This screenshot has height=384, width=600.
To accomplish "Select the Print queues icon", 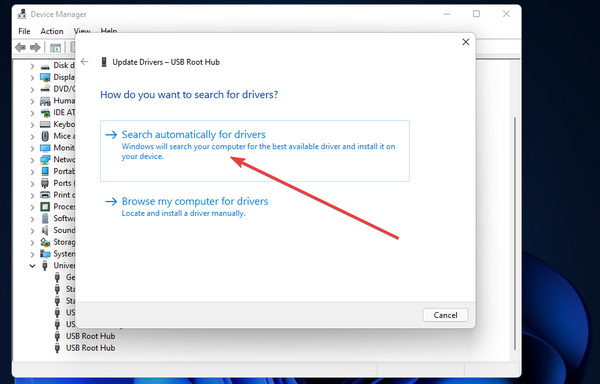I will [x=45, y=195].
